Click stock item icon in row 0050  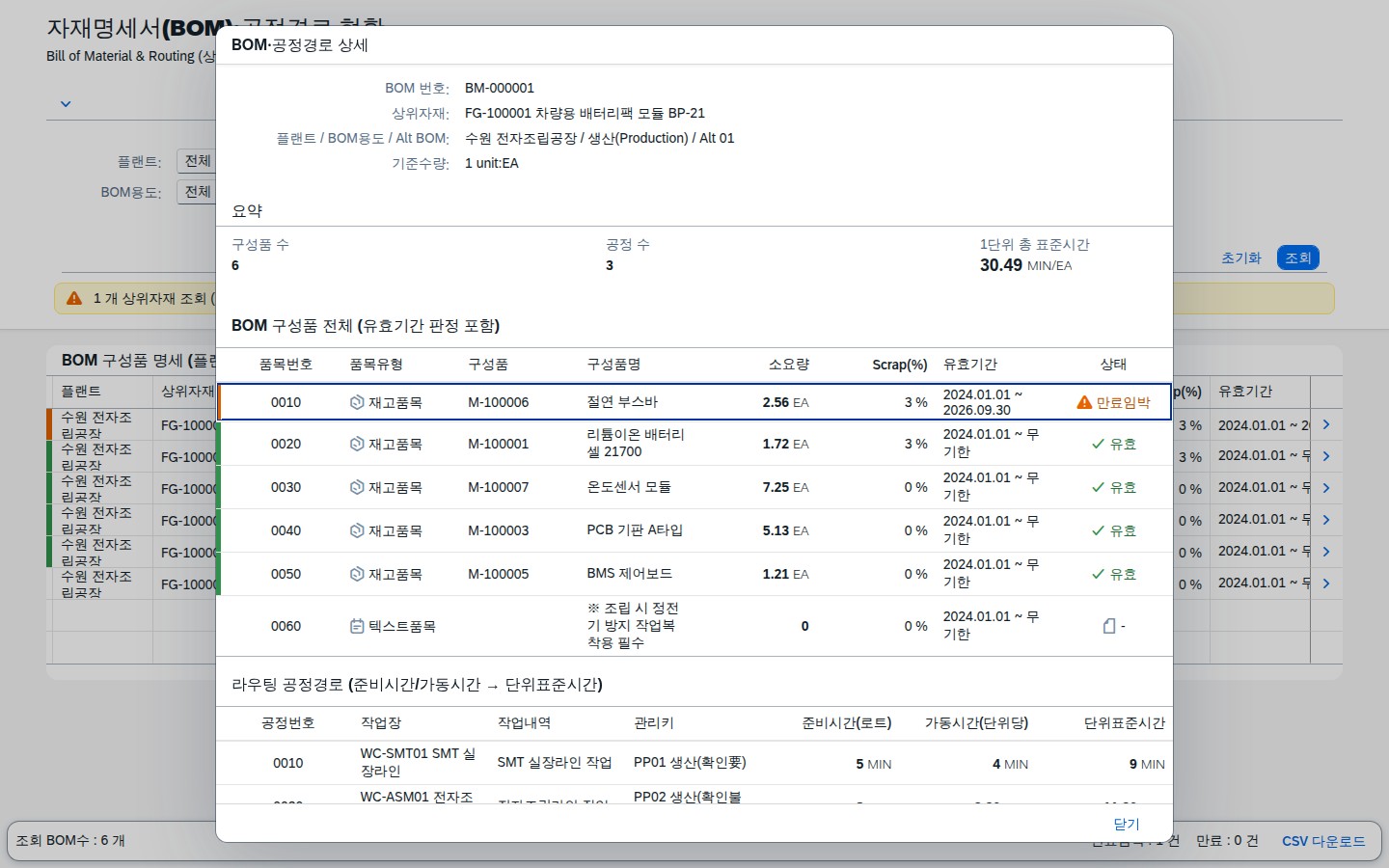[x=357, y=574]
